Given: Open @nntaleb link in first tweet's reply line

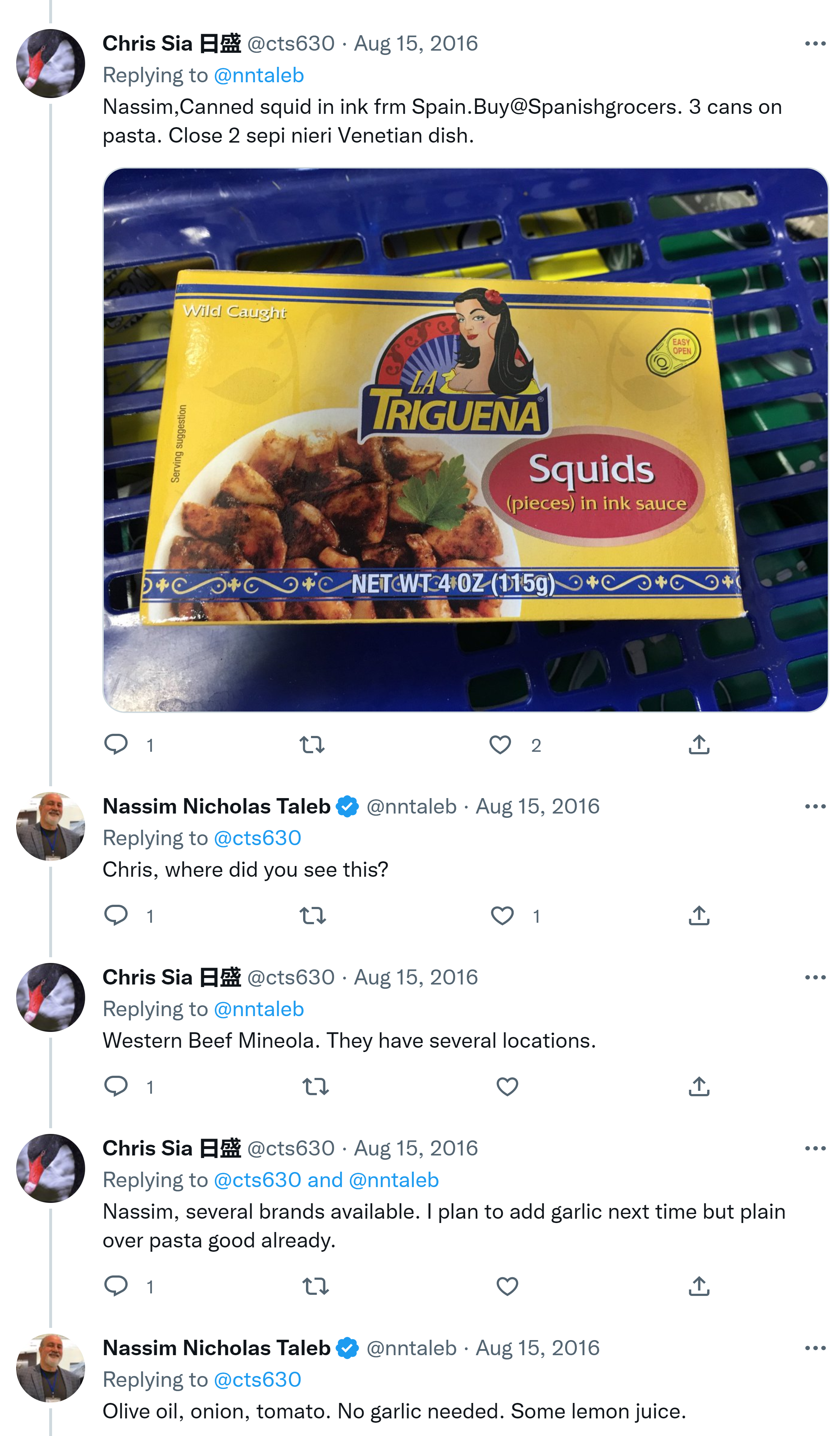Looking at the screenshot, I should coord(259,75).
